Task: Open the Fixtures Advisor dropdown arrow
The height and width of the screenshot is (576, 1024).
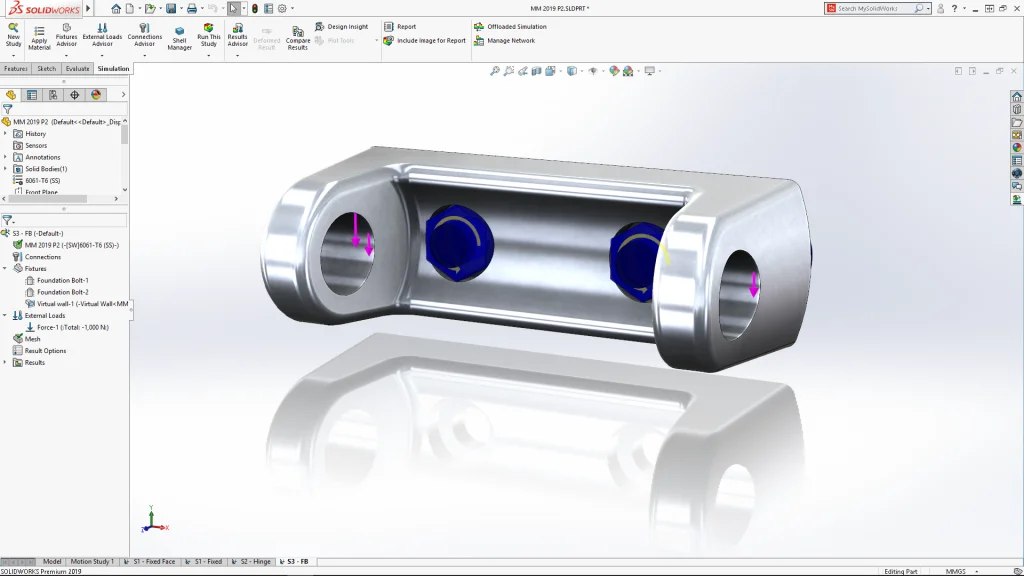Action: click(66, 55)
